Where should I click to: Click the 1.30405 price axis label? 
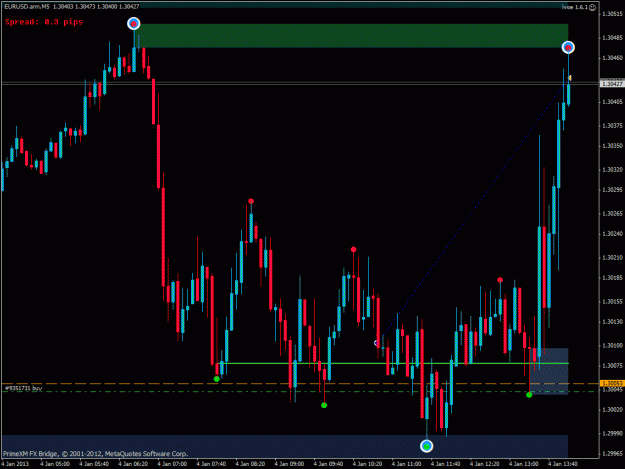click(613, 102)
